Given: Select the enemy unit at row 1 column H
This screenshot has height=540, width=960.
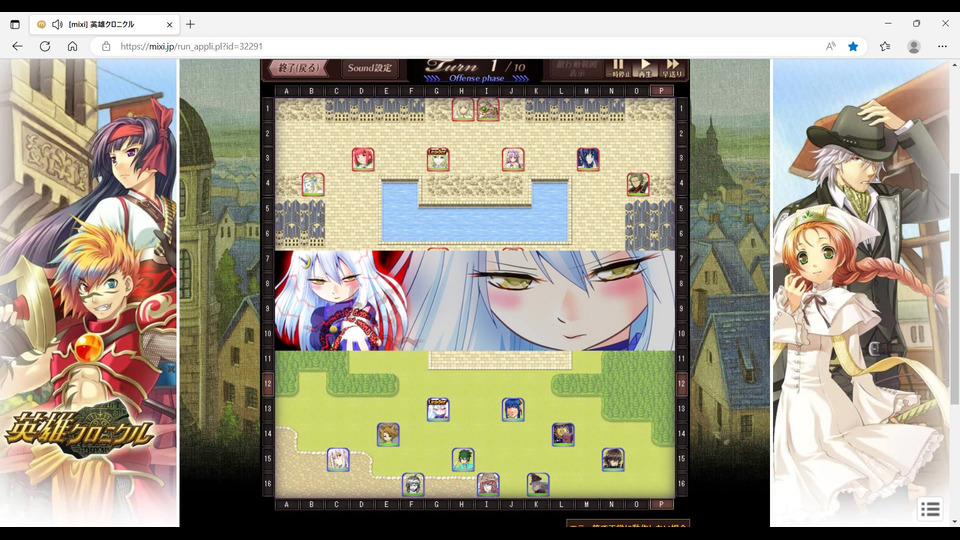Looking at the screenshot, I should point(463,110).
